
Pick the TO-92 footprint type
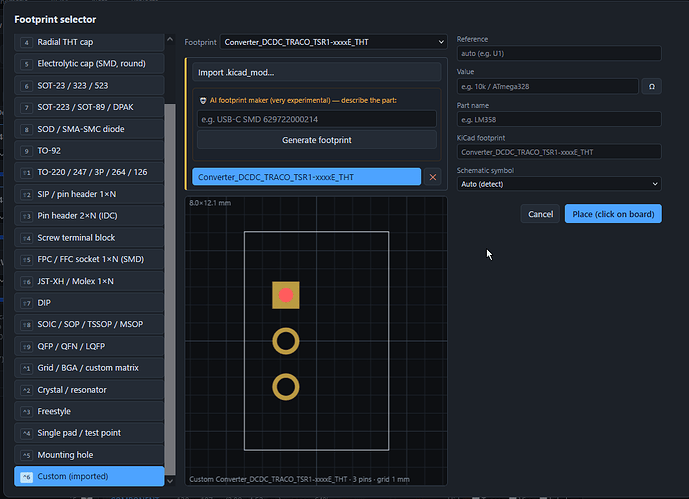click(89, 151)
